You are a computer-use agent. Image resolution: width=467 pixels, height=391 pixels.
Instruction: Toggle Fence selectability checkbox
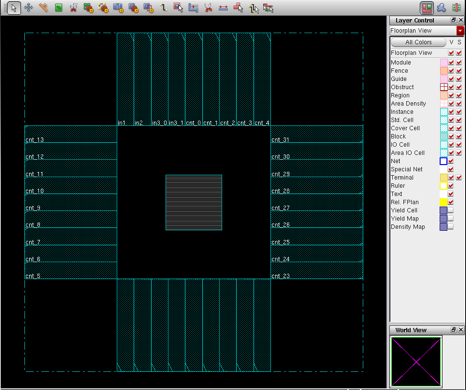pyautogui.click(x=459, y=71)
